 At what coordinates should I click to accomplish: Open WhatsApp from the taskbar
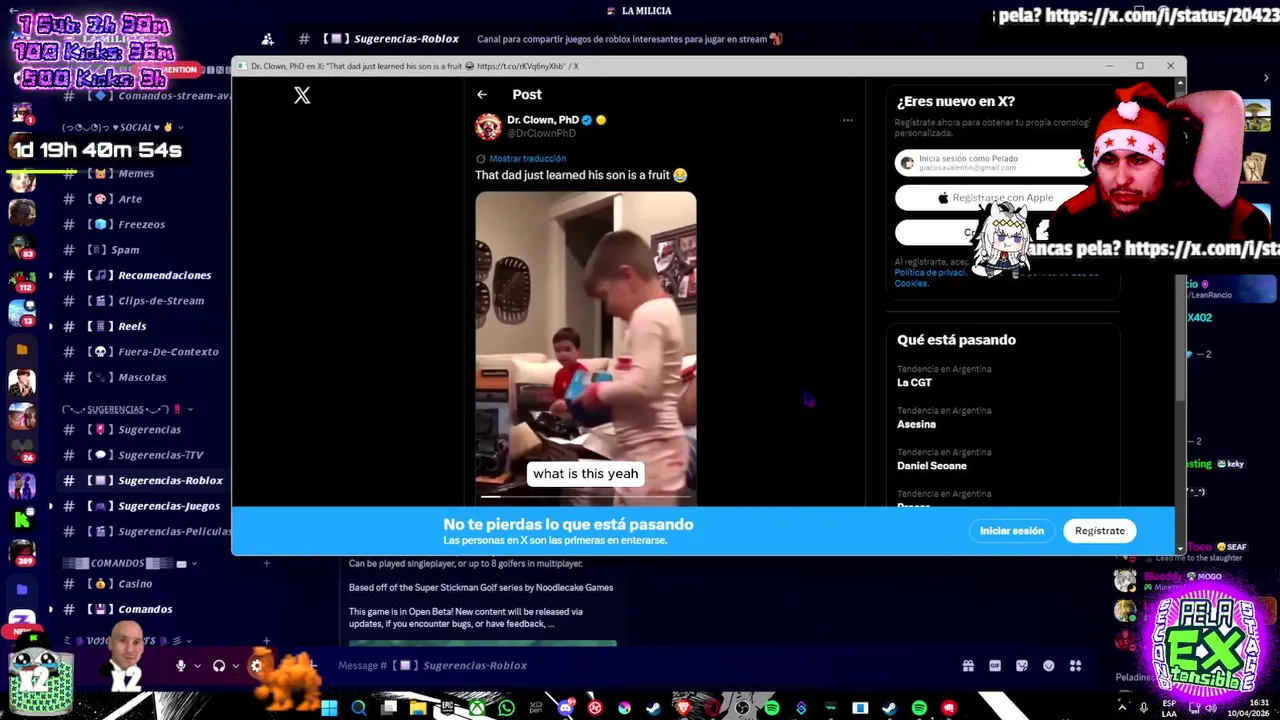coord(506,708)
